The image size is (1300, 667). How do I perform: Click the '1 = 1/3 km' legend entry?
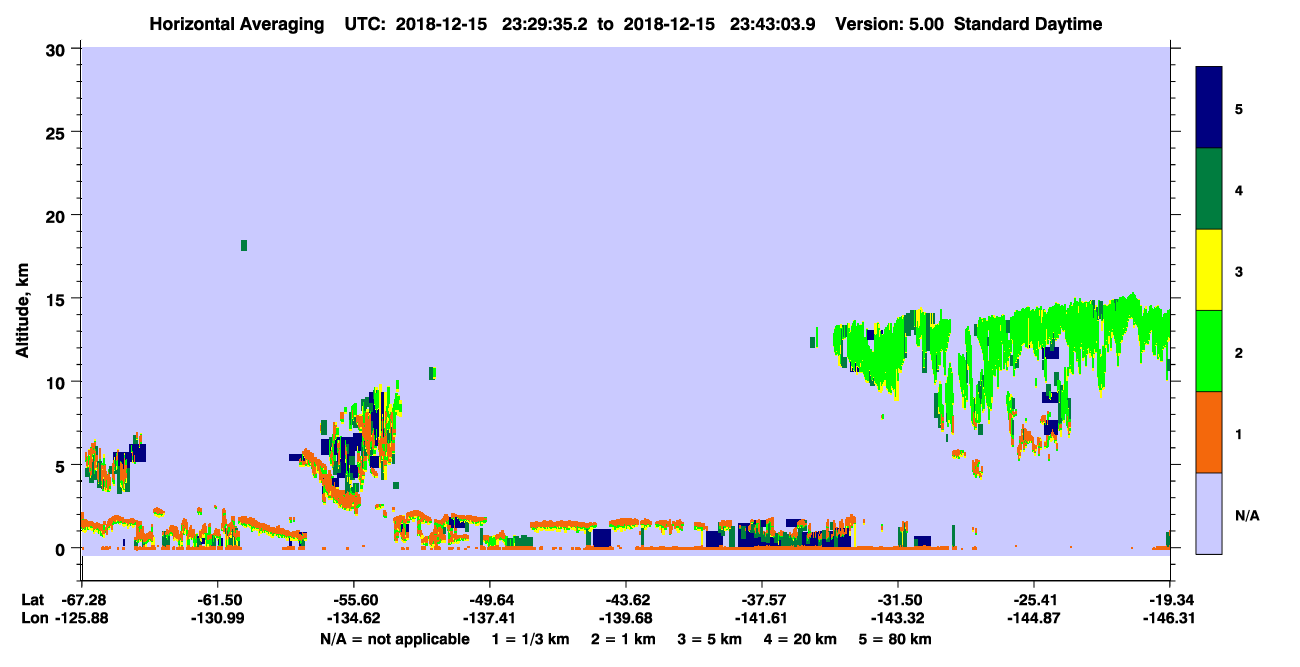[x=531, y=639]
